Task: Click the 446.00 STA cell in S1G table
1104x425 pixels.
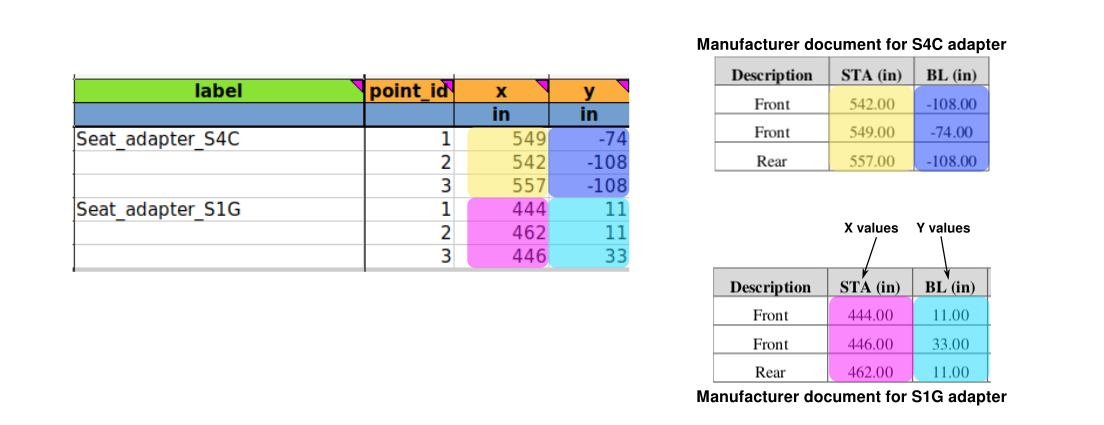Action: (871, 343)
